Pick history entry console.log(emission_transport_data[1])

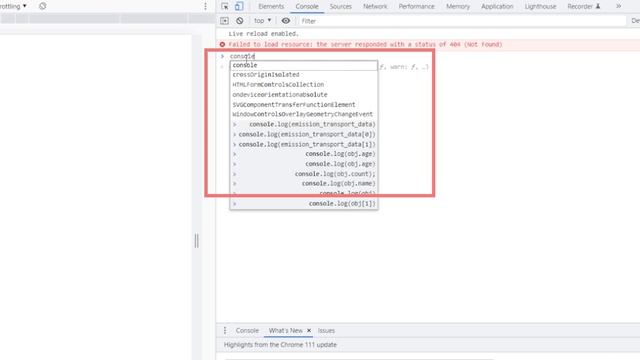[x=304, y=144]
